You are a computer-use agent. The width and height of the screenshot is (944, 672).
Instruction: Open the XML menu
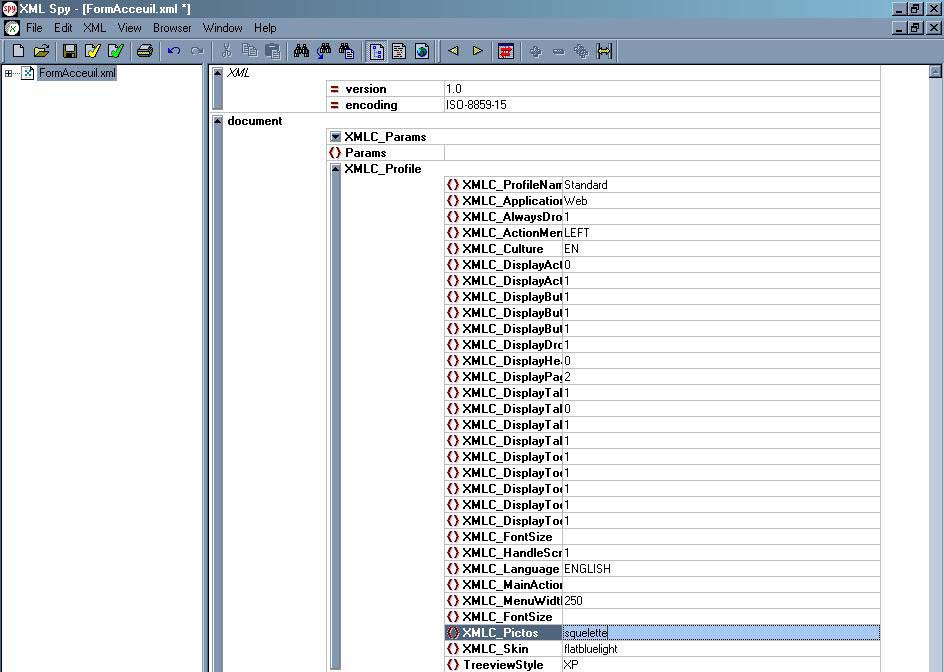click(x=94, y=28)
